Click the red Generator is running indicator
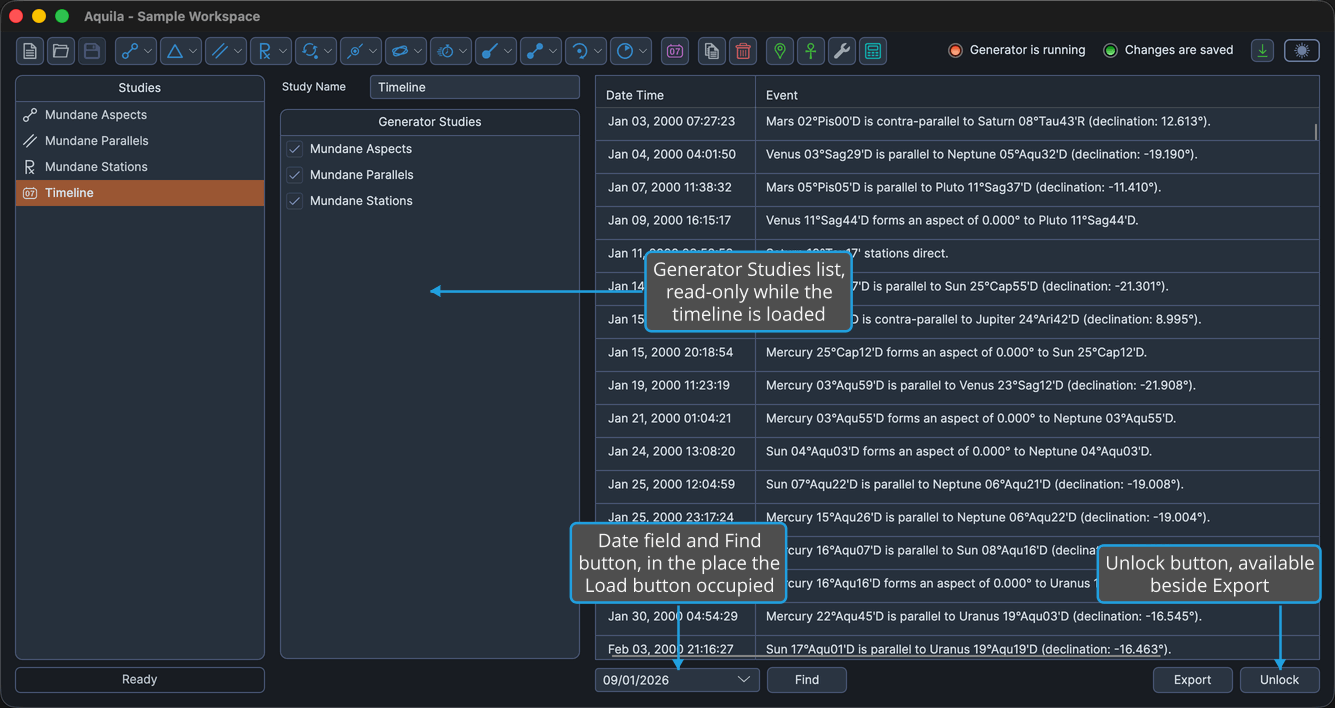The height and width of the screenshot is (708, 1335). (955, 50)
